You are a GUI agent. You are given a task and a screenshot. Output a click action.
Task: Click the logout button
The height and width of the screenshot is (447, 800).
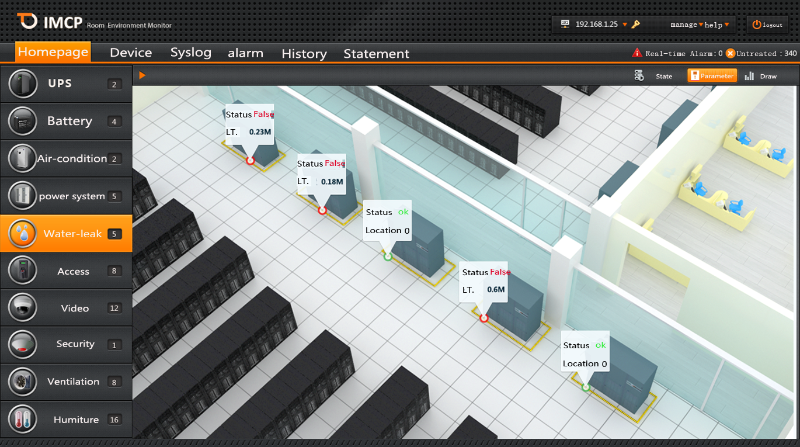click(x=768, y=23)
